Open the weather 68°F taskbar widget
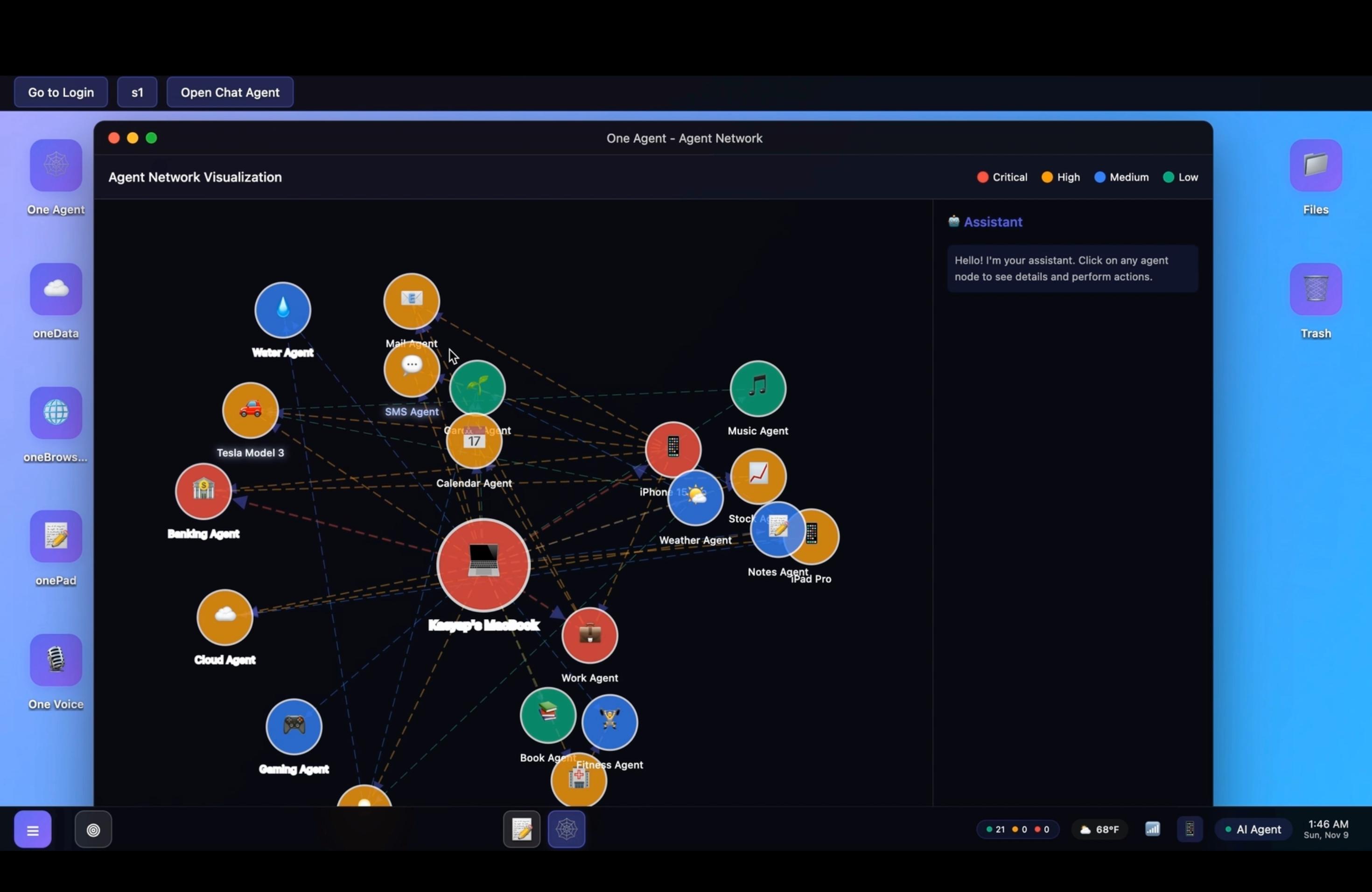 click(1099, 830)
